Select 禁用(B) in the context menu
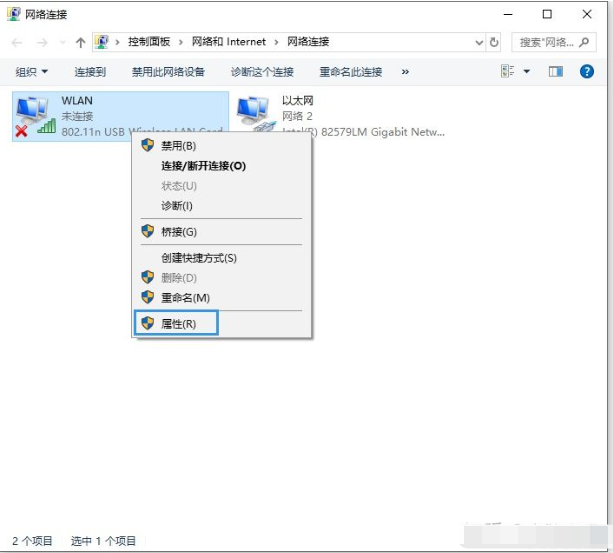Image resolution: width=613 pixels, height=553 pixels. (x=178, y=146)
